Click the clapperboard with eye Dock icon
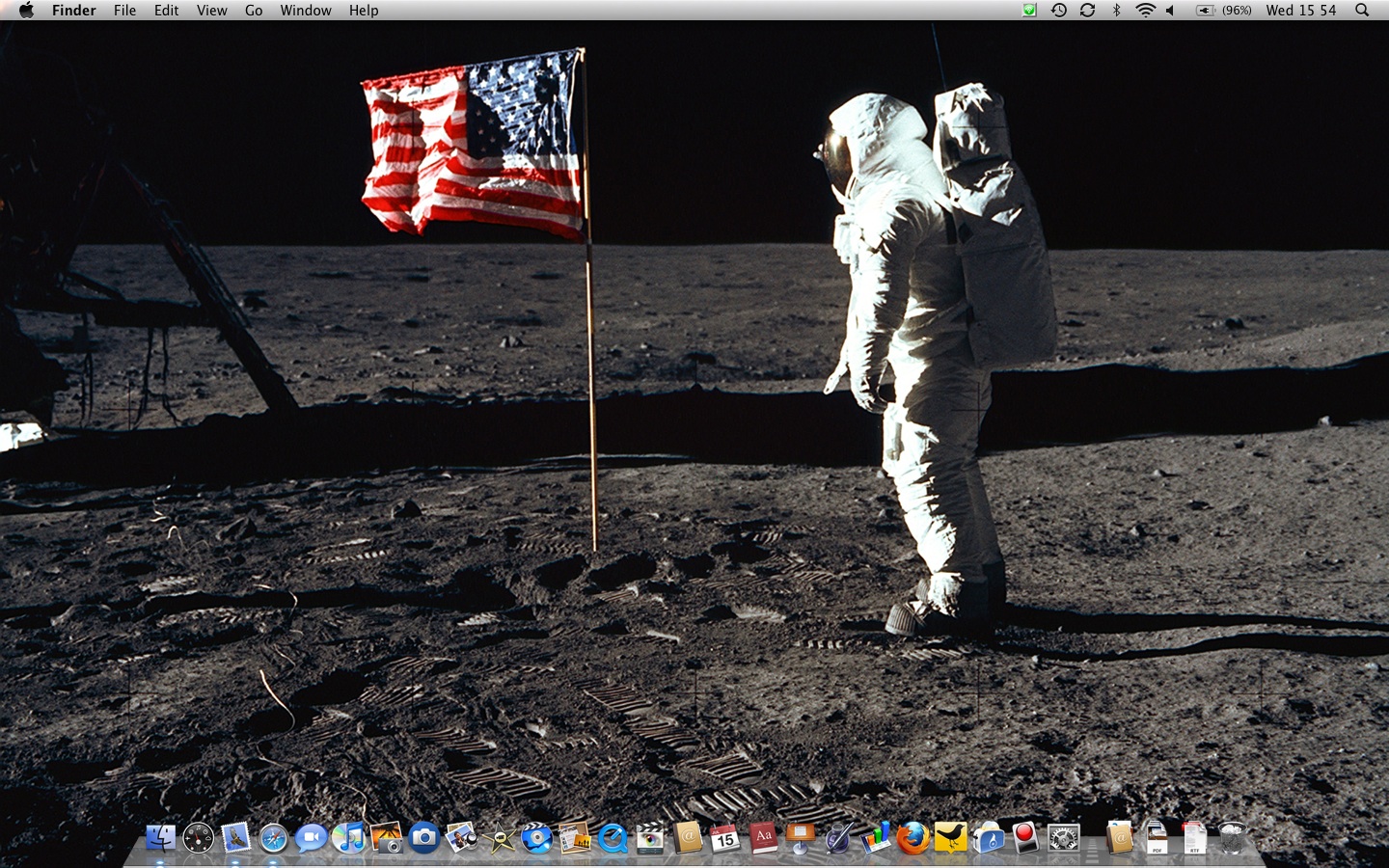1389x868 pixels. [x=650, y=837]
